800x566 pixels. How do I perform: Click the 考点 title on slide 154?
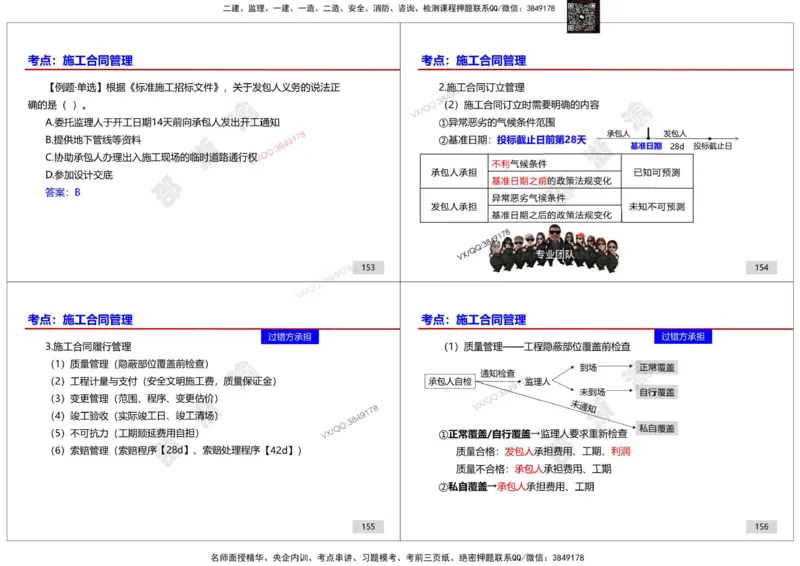[473, 61]
